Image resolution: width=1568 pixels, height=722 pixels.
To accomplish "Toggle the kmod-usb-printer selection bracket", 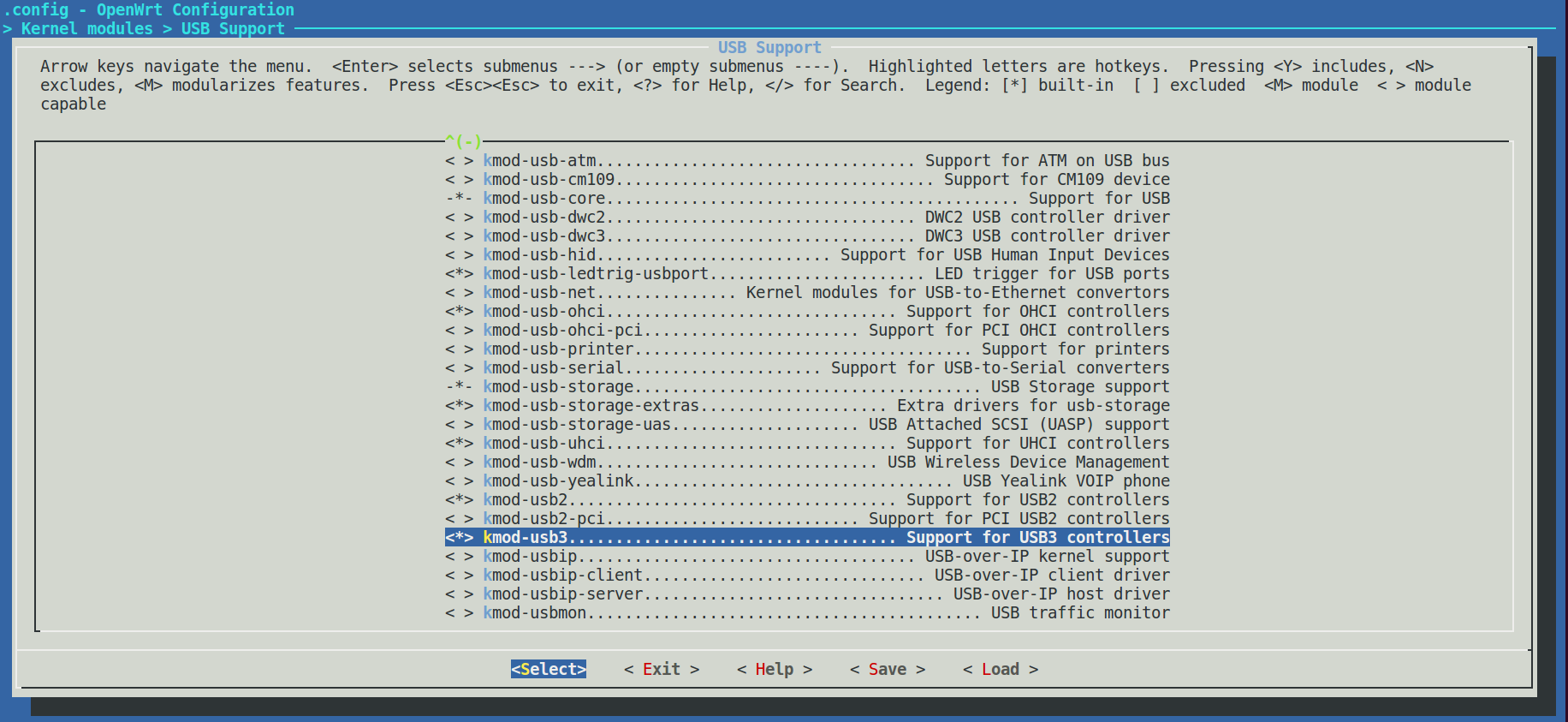I will click(459, 349).
